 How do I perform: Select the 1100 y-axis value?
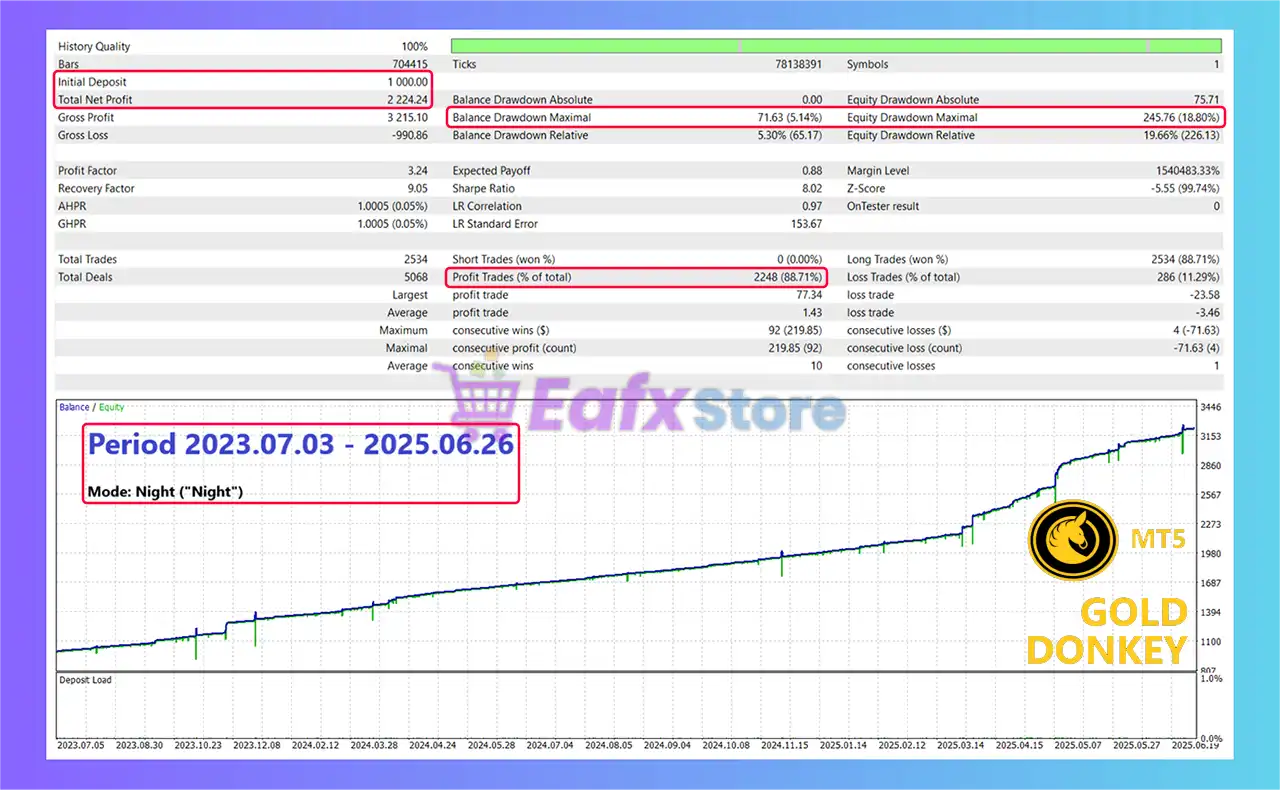[1211, 642]
